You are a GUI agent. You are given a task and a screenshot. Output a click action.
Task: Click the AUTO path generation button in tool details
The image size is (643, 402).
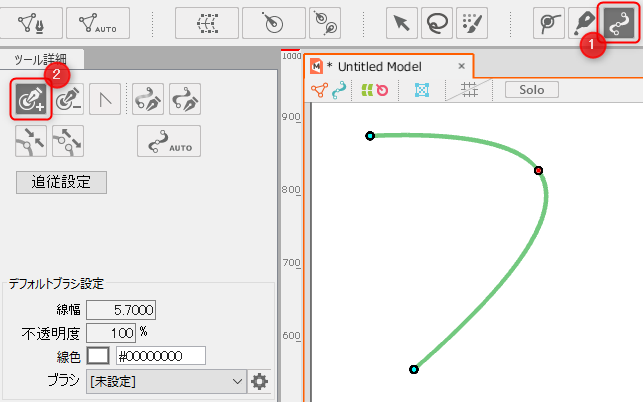169,141
